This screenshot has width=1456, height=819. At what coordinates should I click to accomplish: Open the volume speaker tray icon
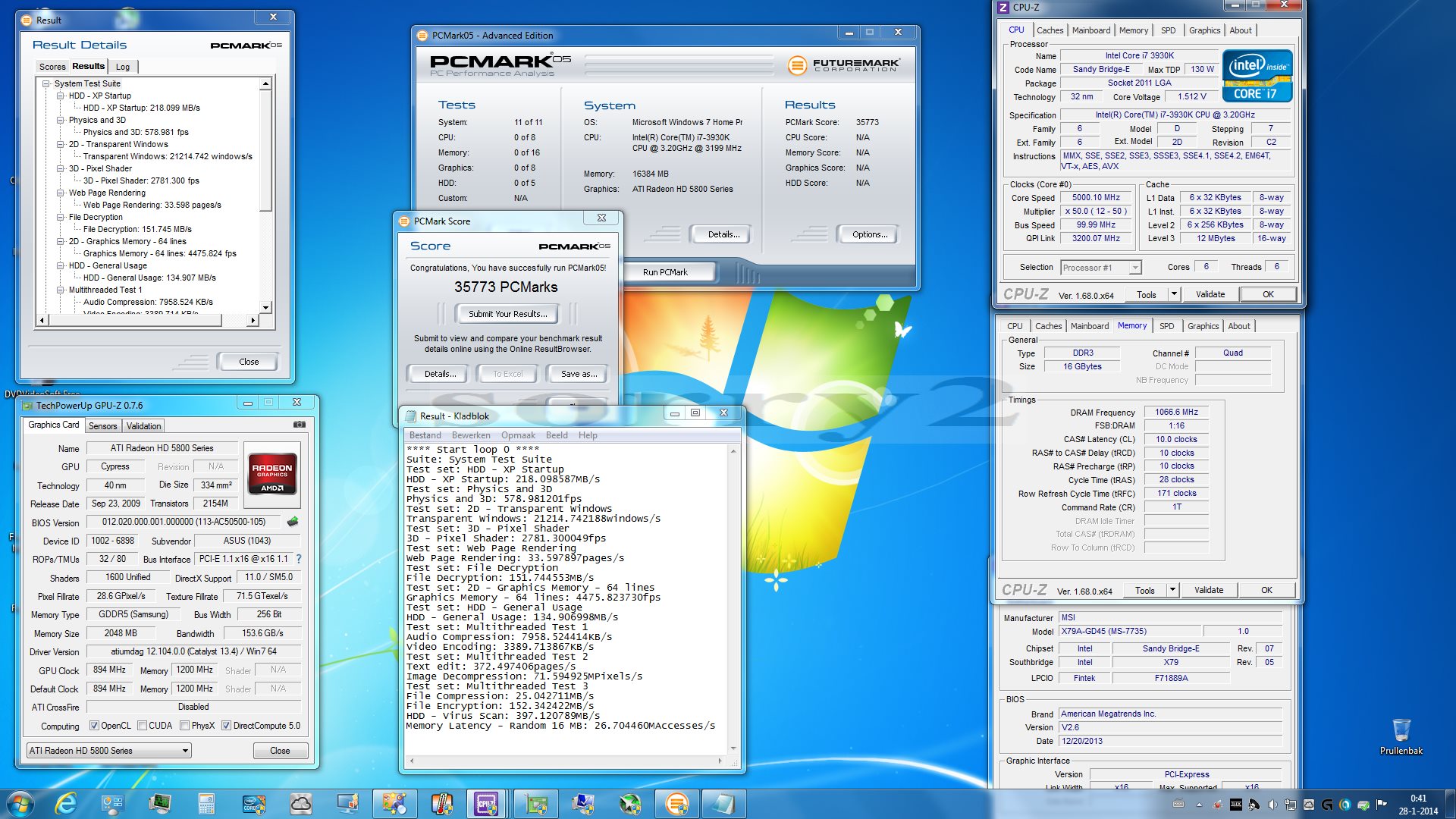pyautogui.click(x=1272, y=805)
